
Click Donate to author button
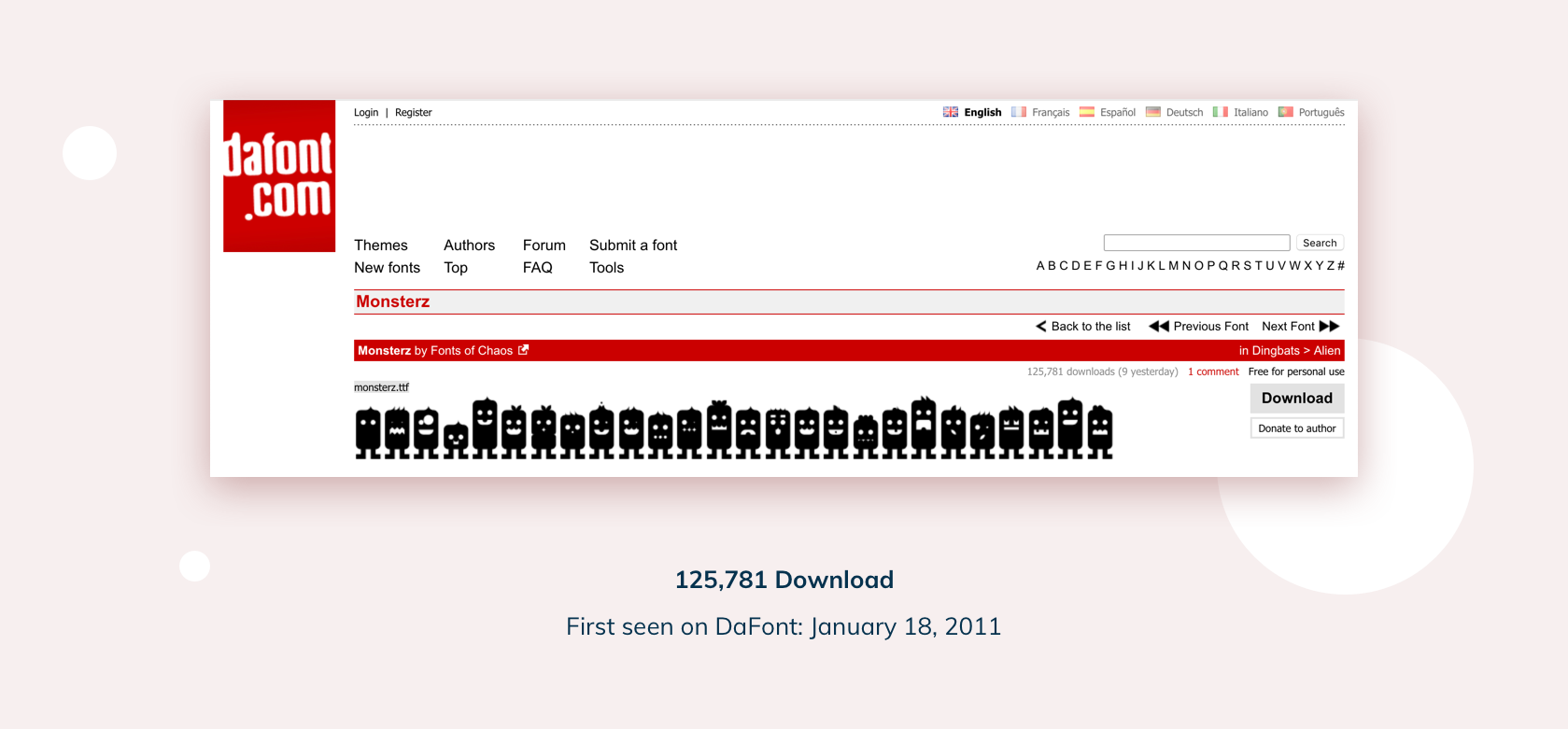click(x=1297, y=428)
